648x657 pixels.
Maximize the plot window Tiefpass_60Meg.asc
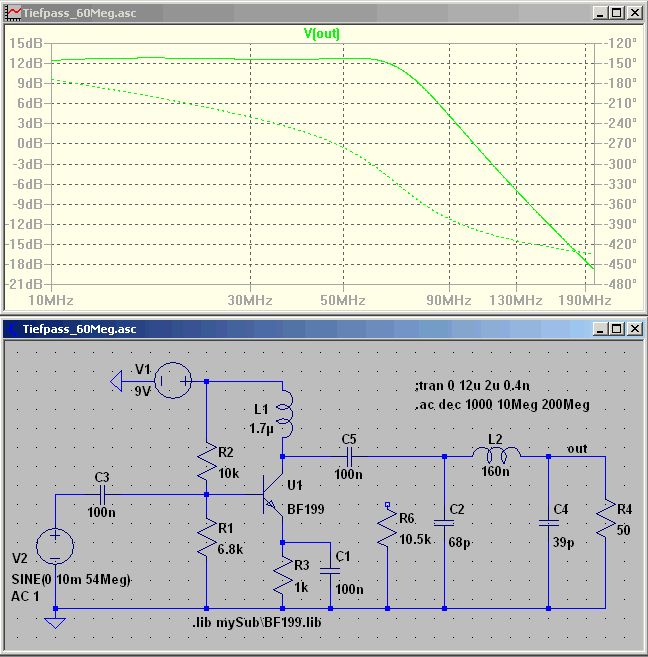coord(617,13)
